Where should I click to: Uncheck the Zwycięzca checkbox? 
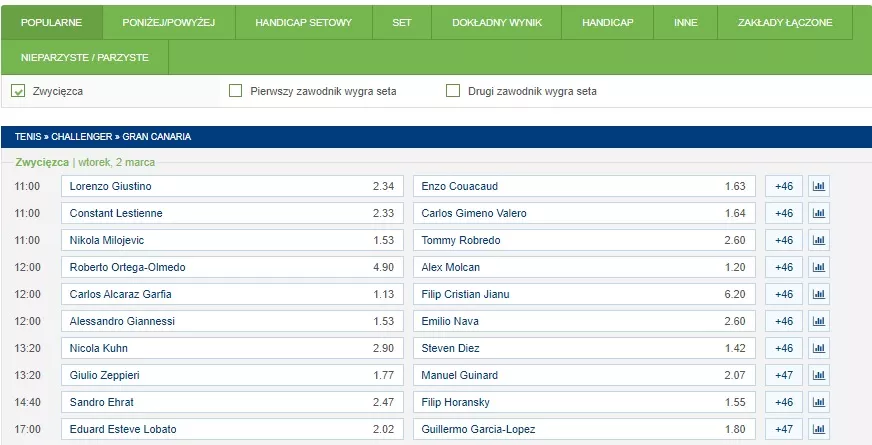[18, 91]
